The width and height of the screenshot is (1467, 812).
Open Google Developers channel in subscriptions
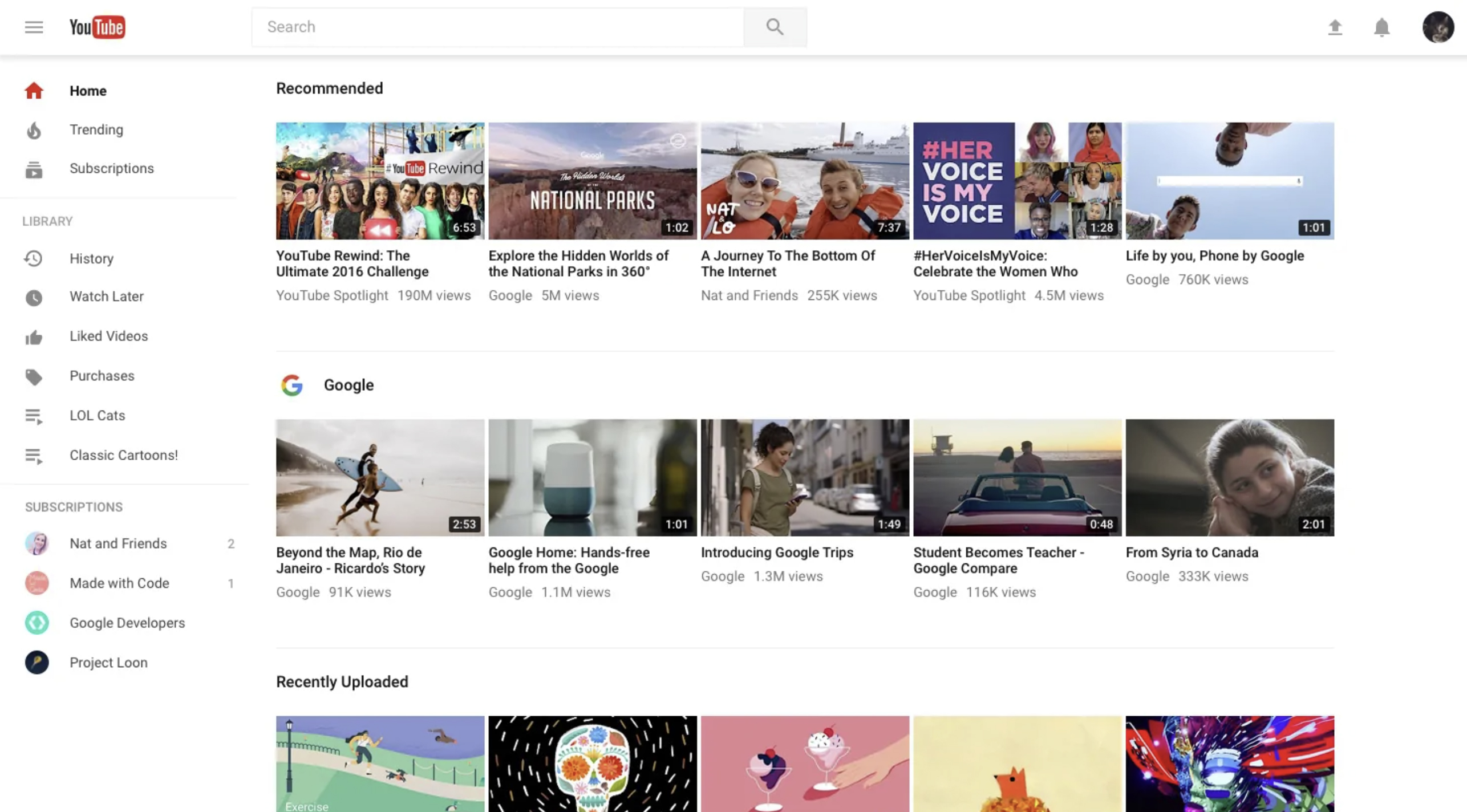coord(127,623)
